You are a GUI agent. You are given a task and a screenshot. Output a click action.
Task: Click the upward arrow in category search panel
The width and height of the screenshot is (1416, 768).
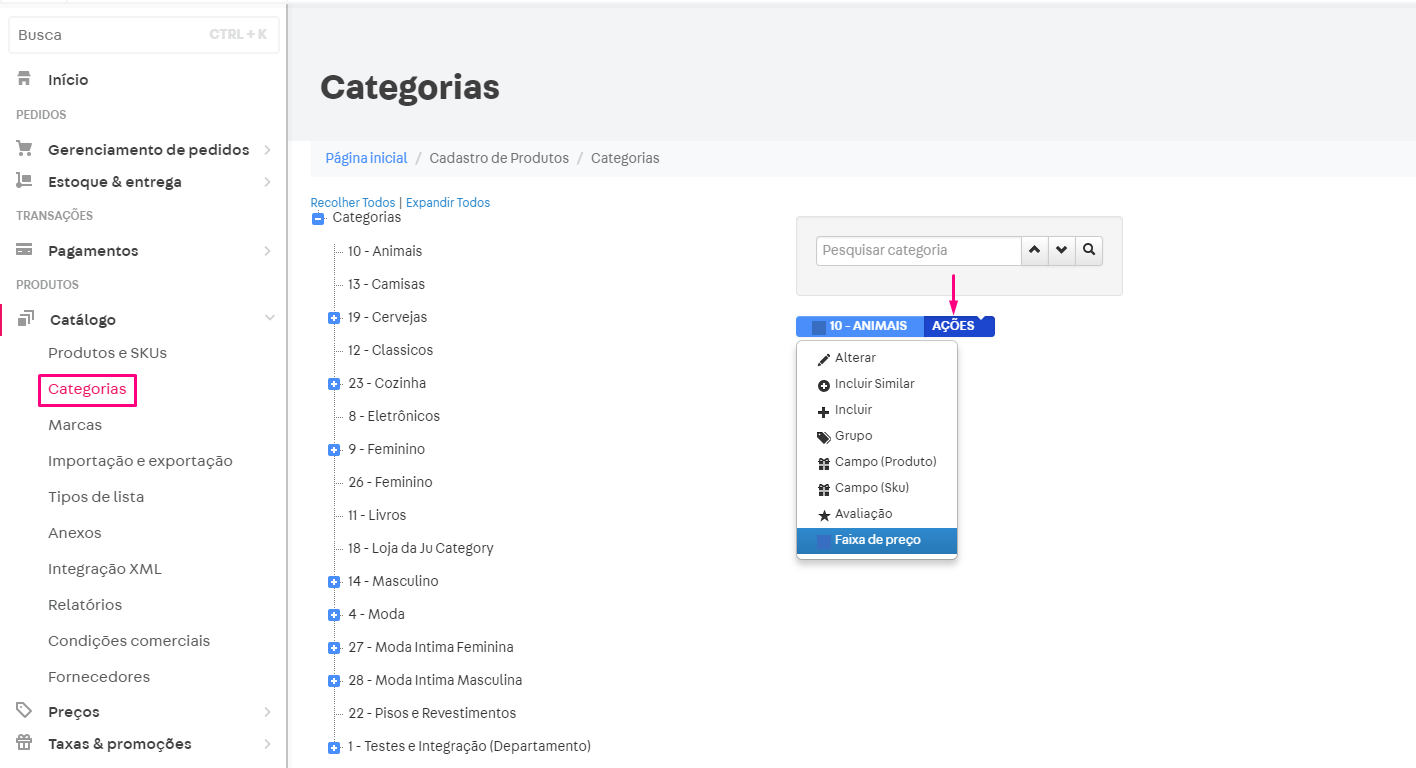click(x=1034, y=250)
